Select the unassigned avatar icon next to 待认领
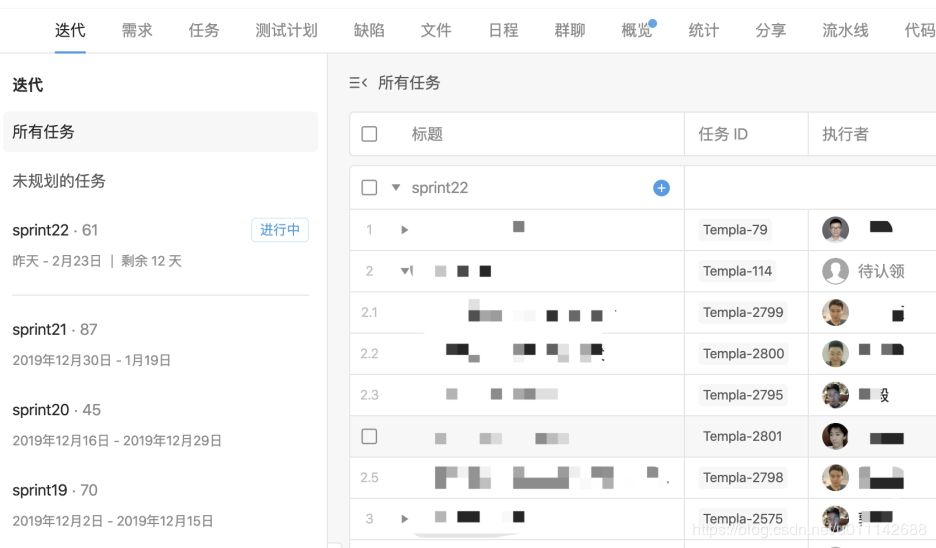The height and width of the screenshot is (548, 936). pyautogui.click(x=835, y=271)
